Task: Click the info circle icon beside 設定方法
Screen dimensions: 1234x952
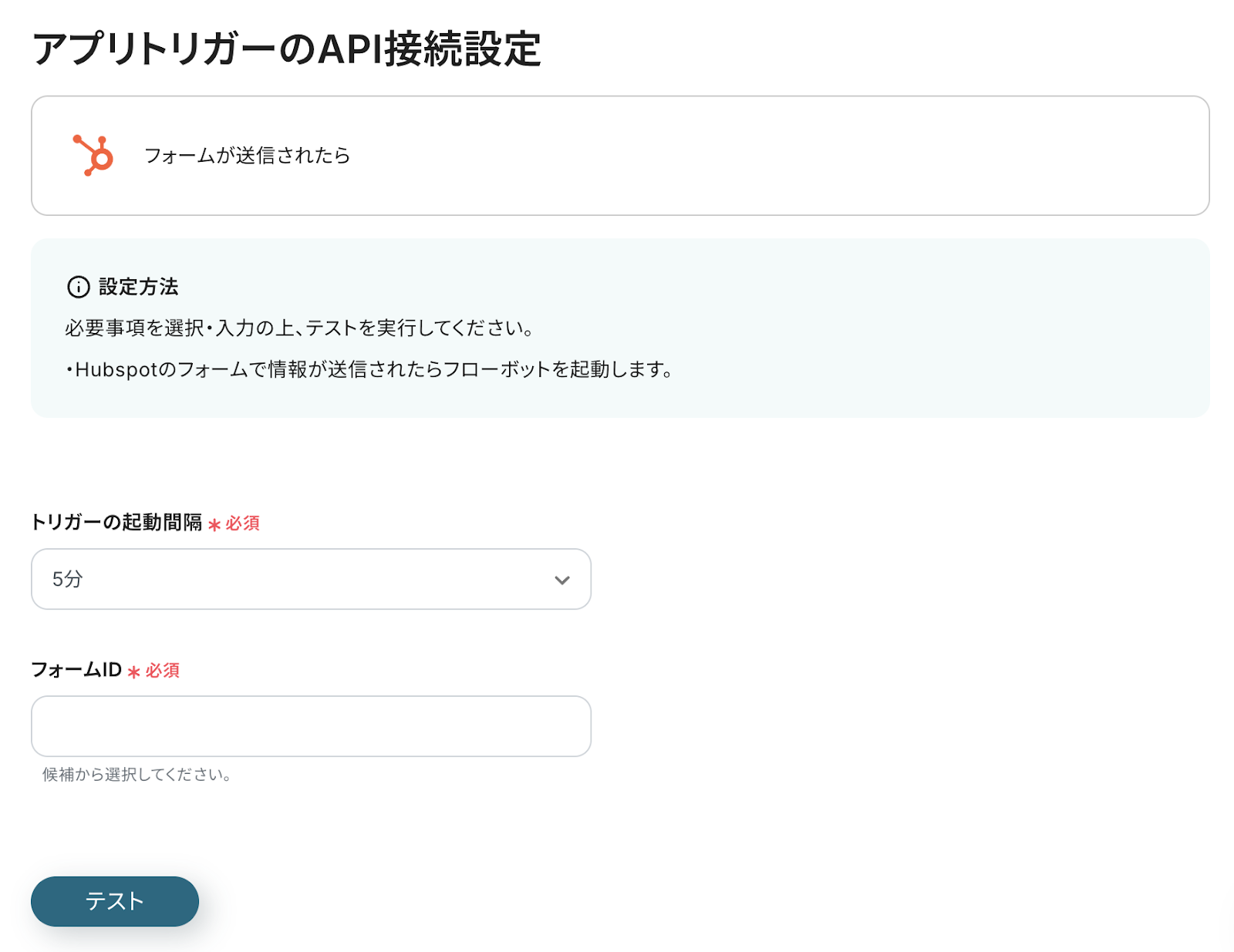Action: [79, 287]
